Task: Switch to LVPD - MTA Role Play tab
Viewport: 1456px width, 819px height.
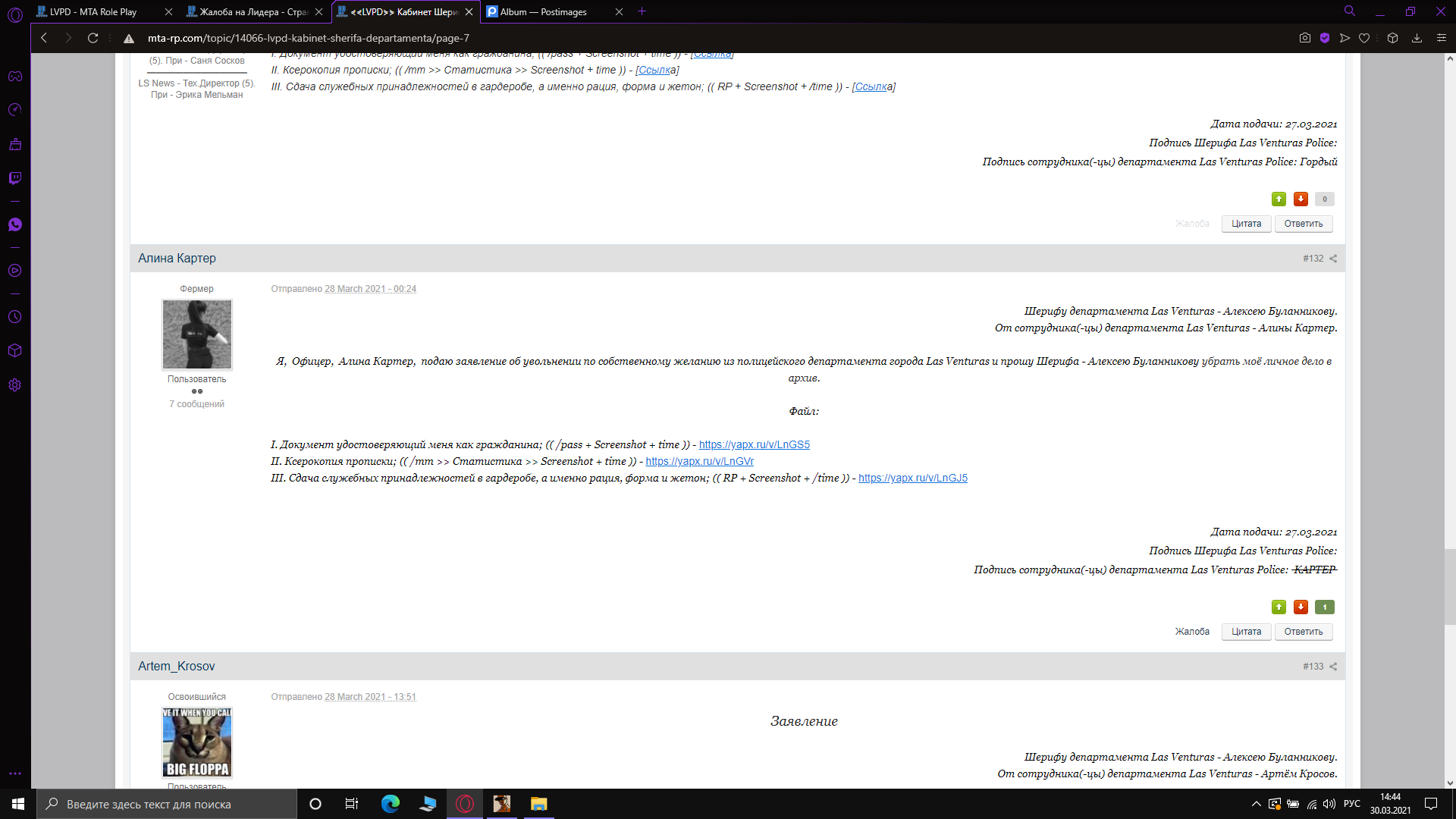Action: [x=93, y=11]
